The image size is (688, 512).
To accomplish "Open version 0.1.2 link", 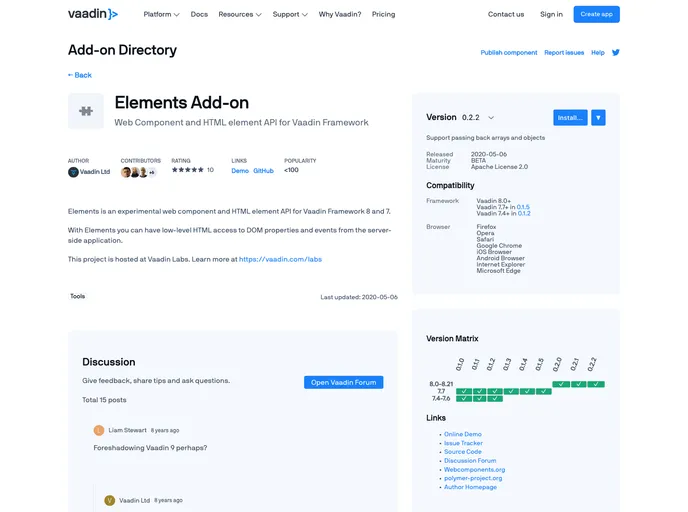I will click(x=524, y=214).
